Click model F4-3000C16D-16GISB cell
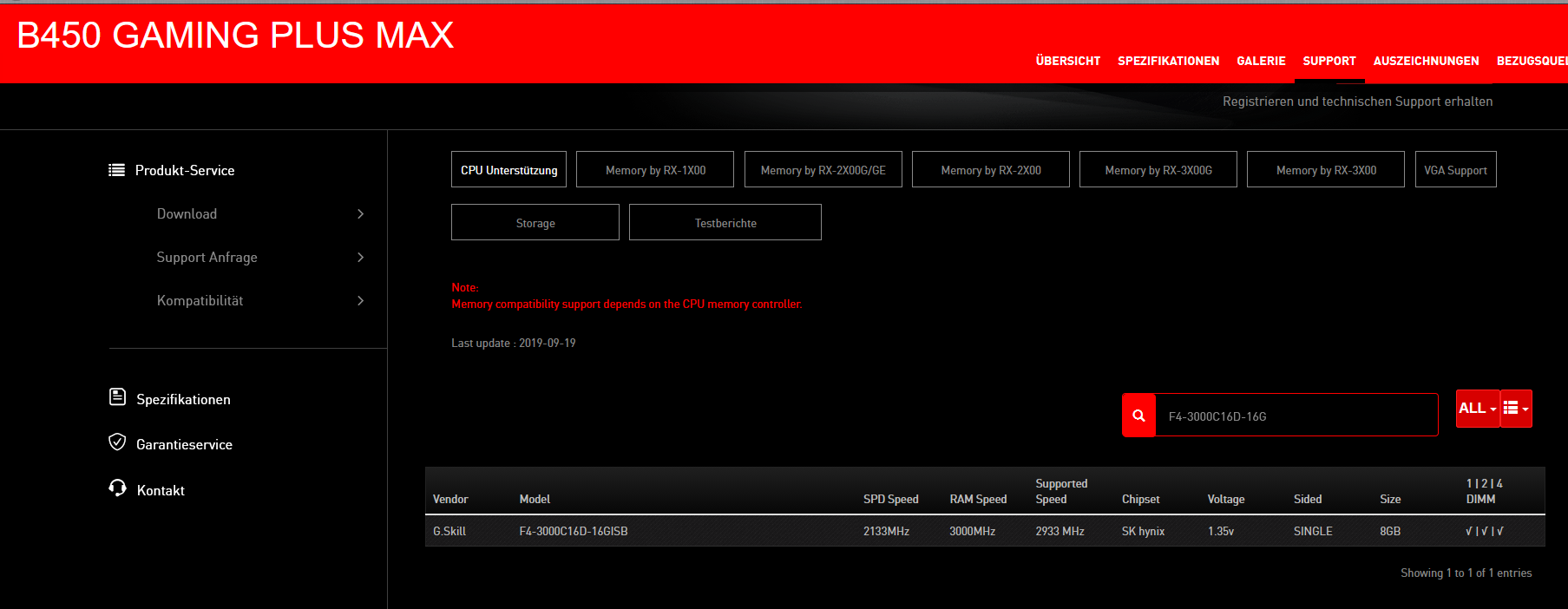Image resolution: width=1568 pixels, height=609 pixels. point(573,531)
